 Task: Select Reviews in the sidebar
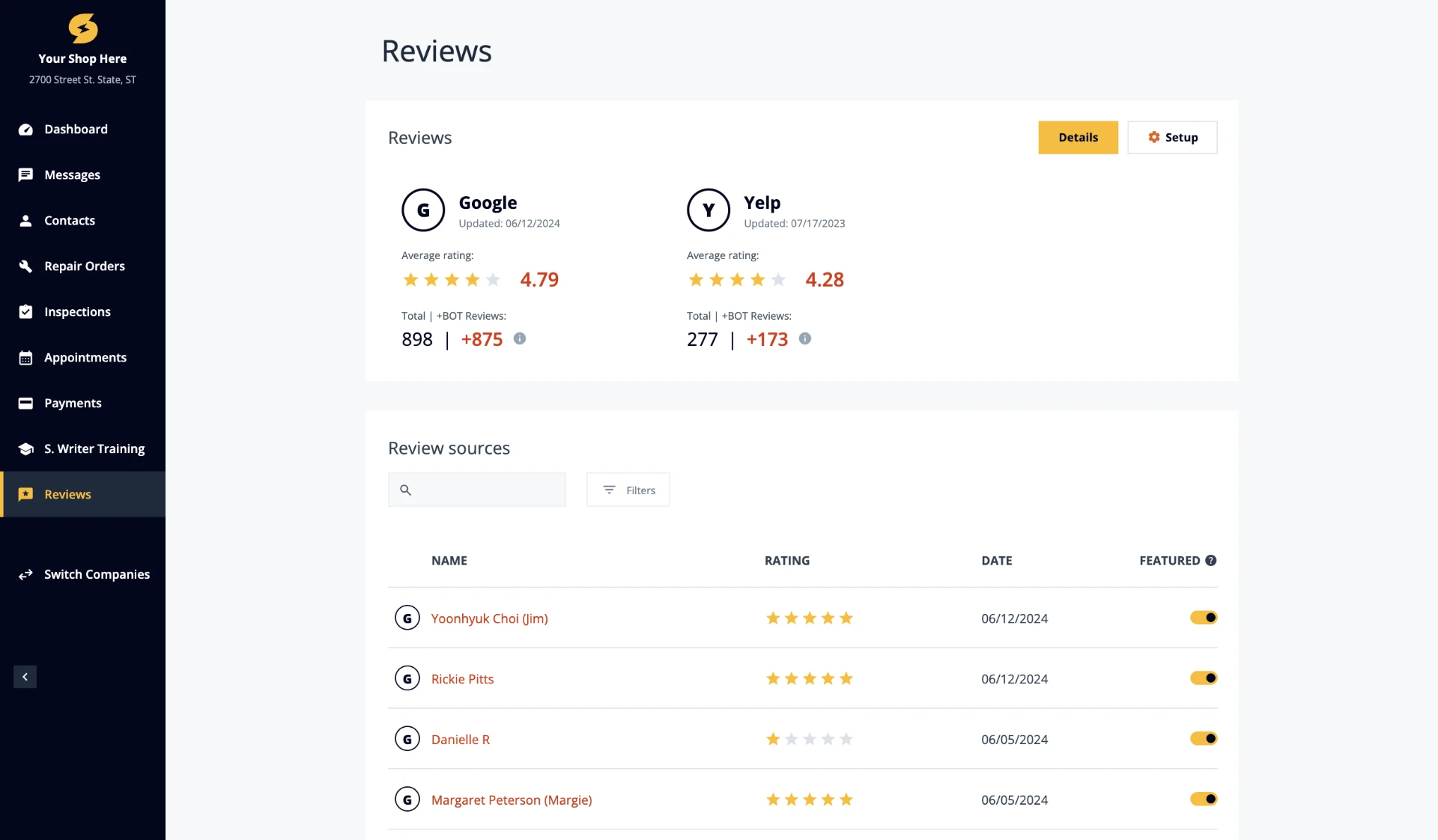82,495
